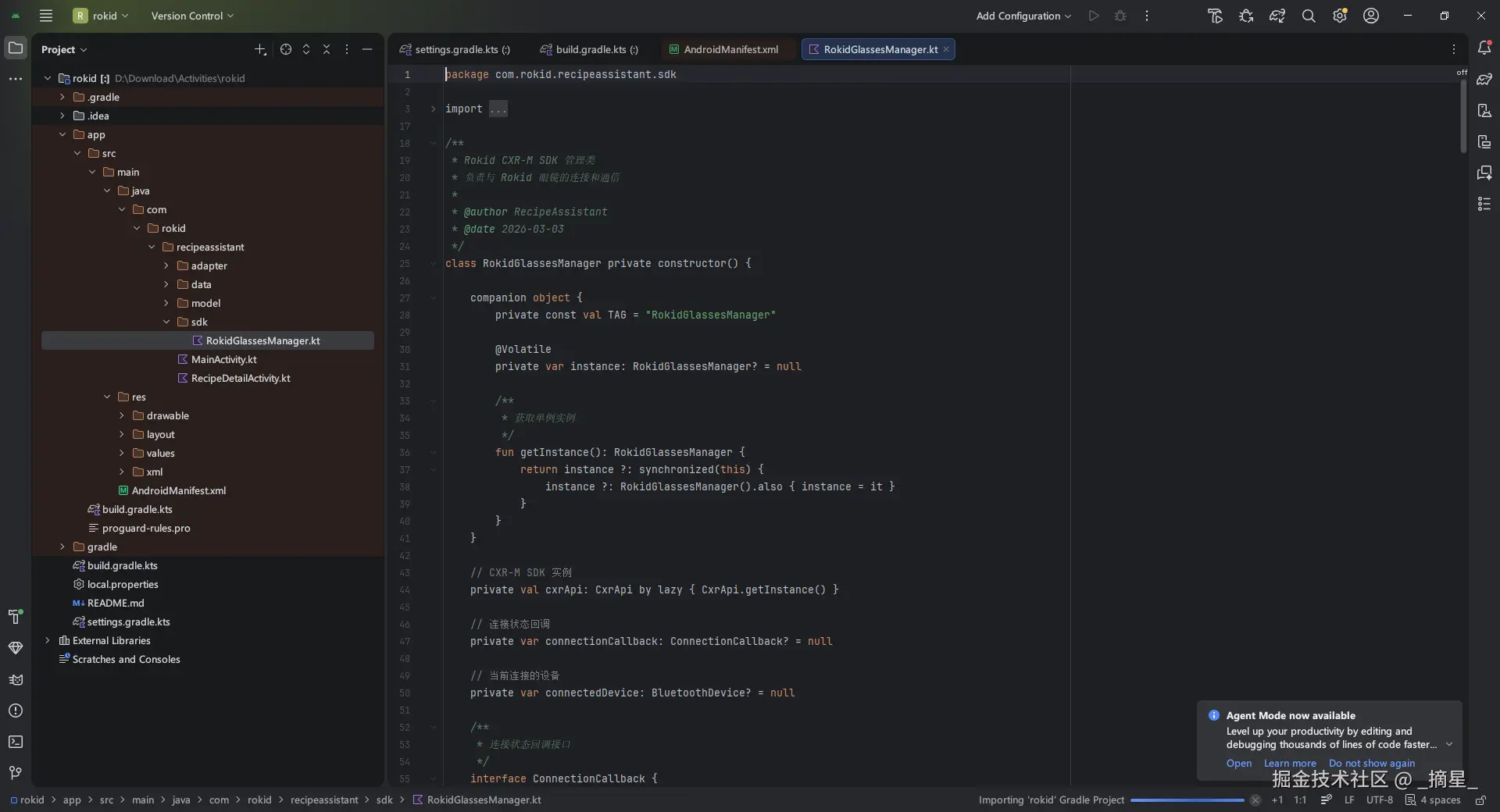Click Sync Project with Gradle Files icon
The width and height of the screenshot is (1500, 812).
(x=1277, y=16)
